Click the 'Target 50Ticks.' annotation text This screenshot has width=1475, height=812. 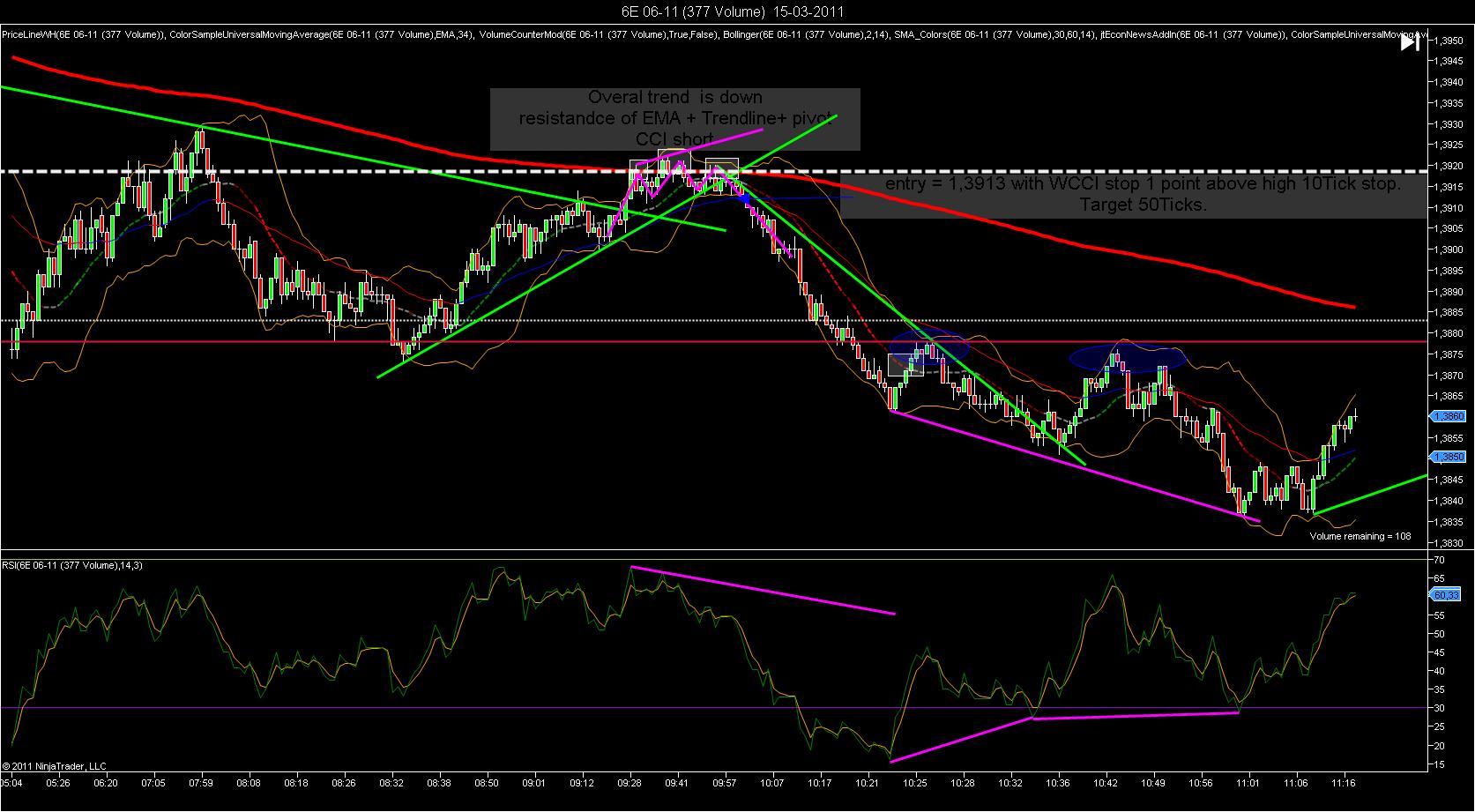tap(1143, 205)
